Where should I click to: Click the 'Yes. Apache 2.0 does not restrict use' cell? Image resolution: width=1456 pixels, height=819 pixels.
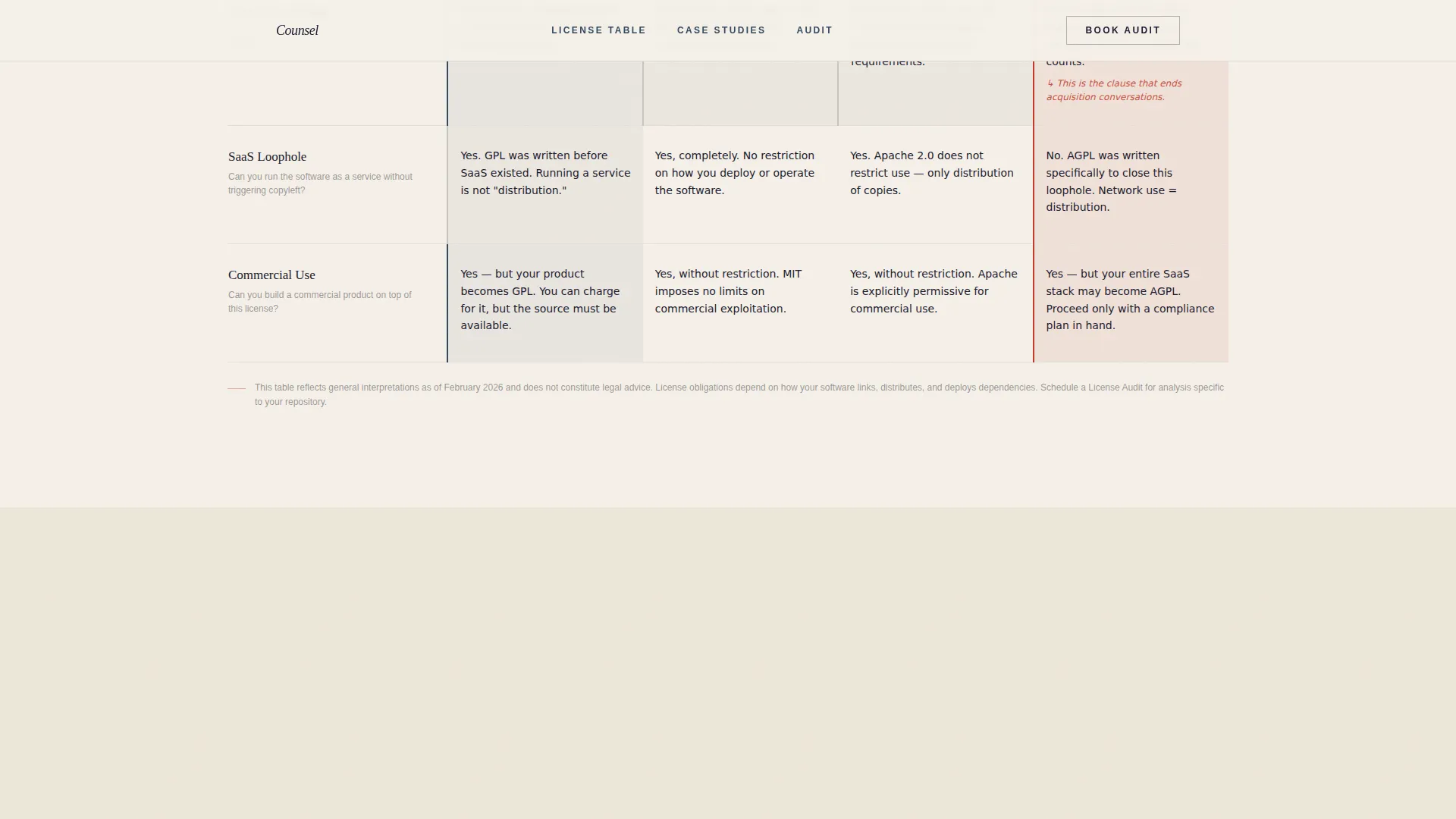(x=935, y=185)
